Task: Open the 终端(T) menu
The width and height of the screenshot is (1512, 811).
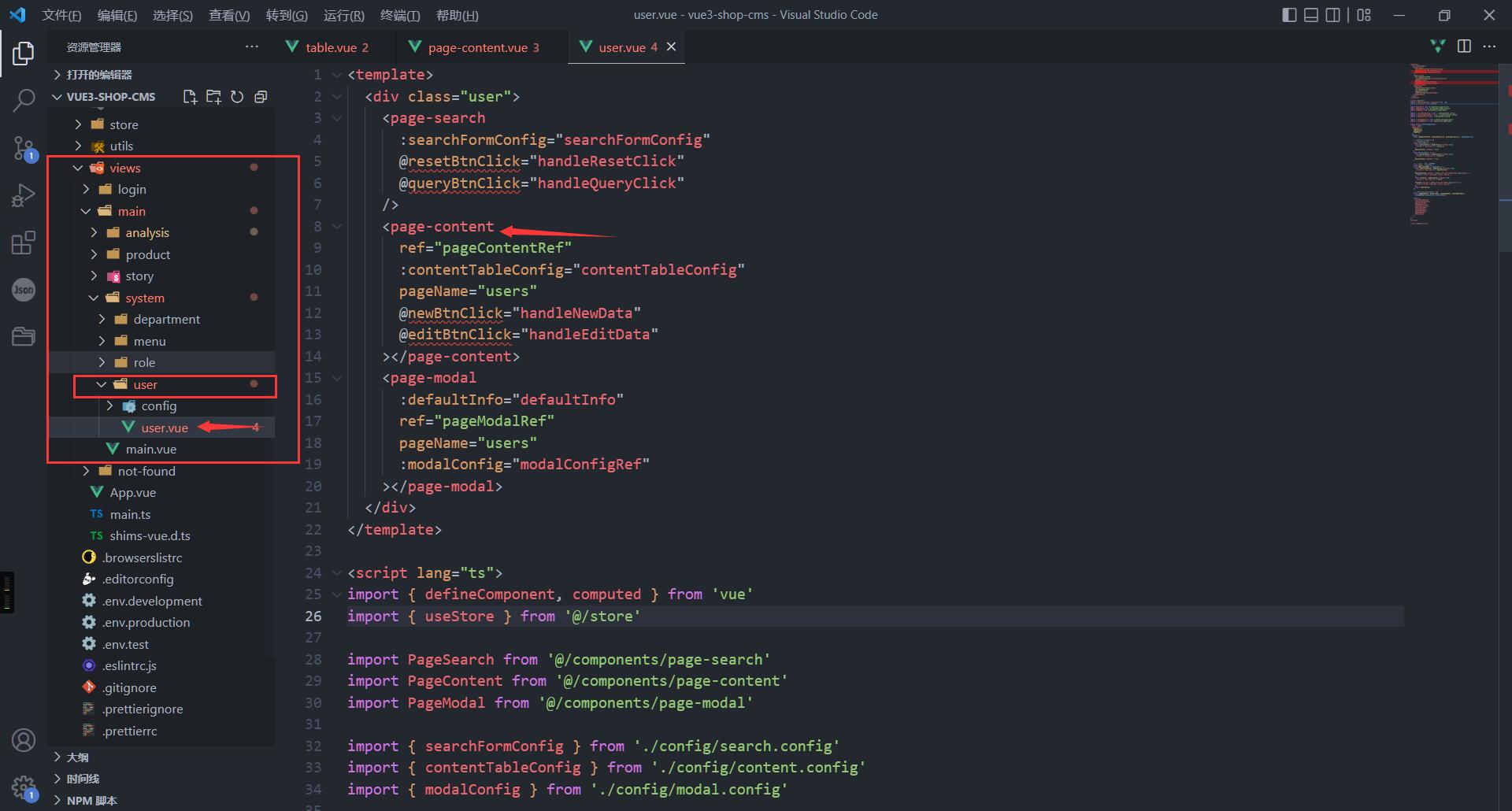Action: pyautogui.click(x=400, y=15)
